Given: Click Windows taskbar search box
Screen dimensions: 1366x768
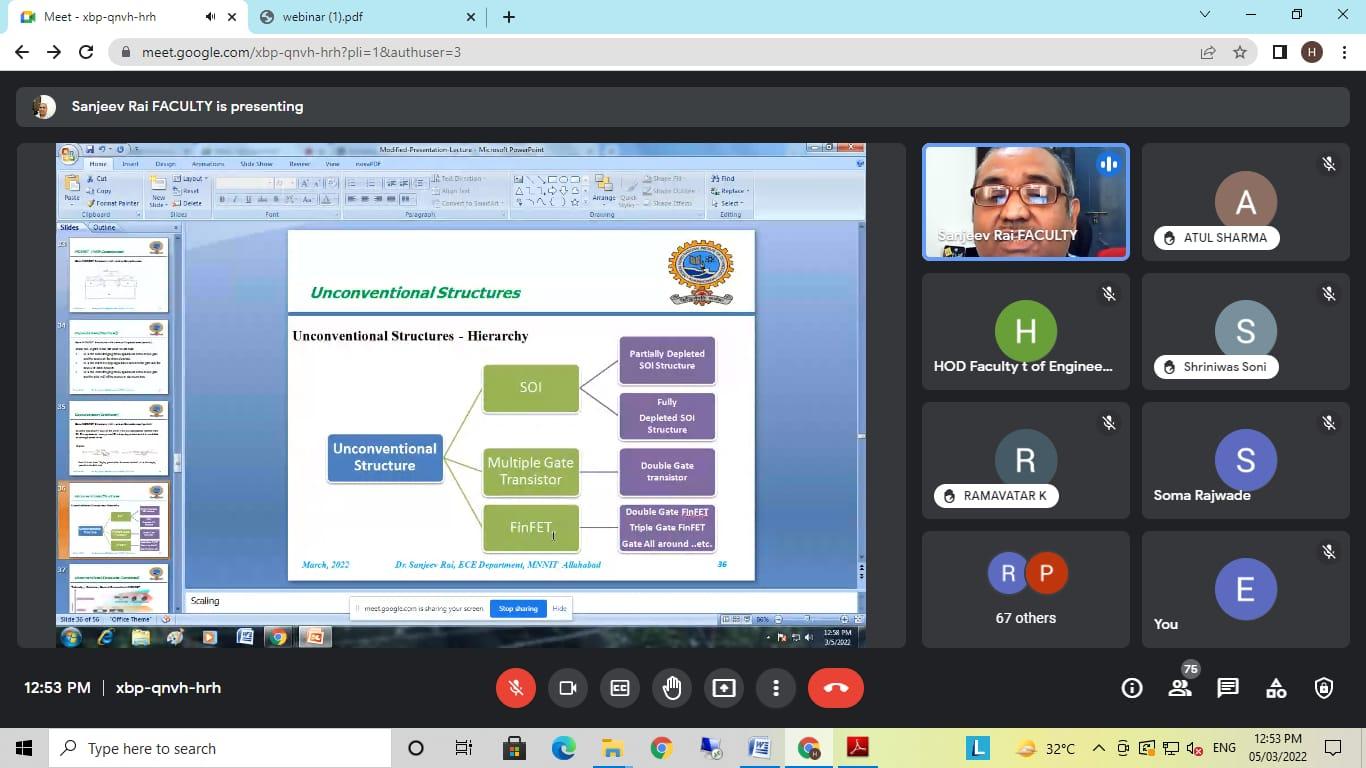Looking at the screenshot, I should tap(220, 748).
